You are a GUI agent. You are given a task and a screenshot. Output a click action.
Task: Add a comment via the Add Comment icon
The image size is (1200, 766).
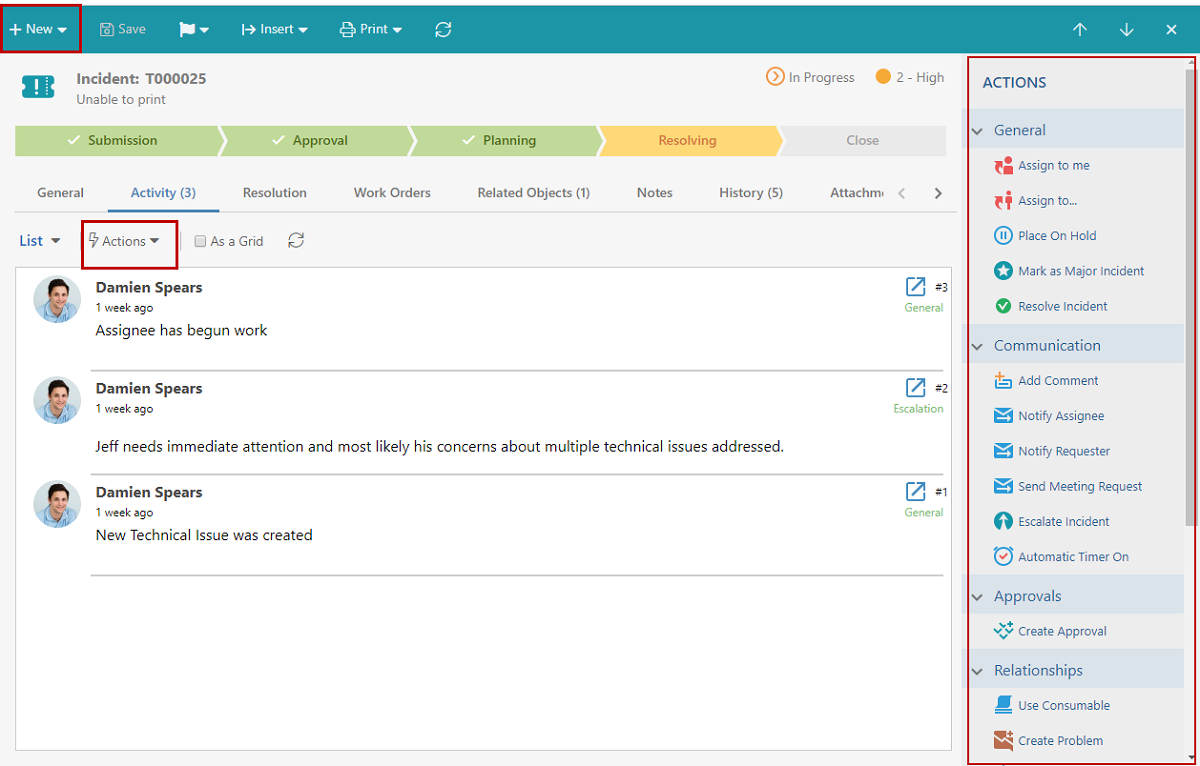point(1004,380)
